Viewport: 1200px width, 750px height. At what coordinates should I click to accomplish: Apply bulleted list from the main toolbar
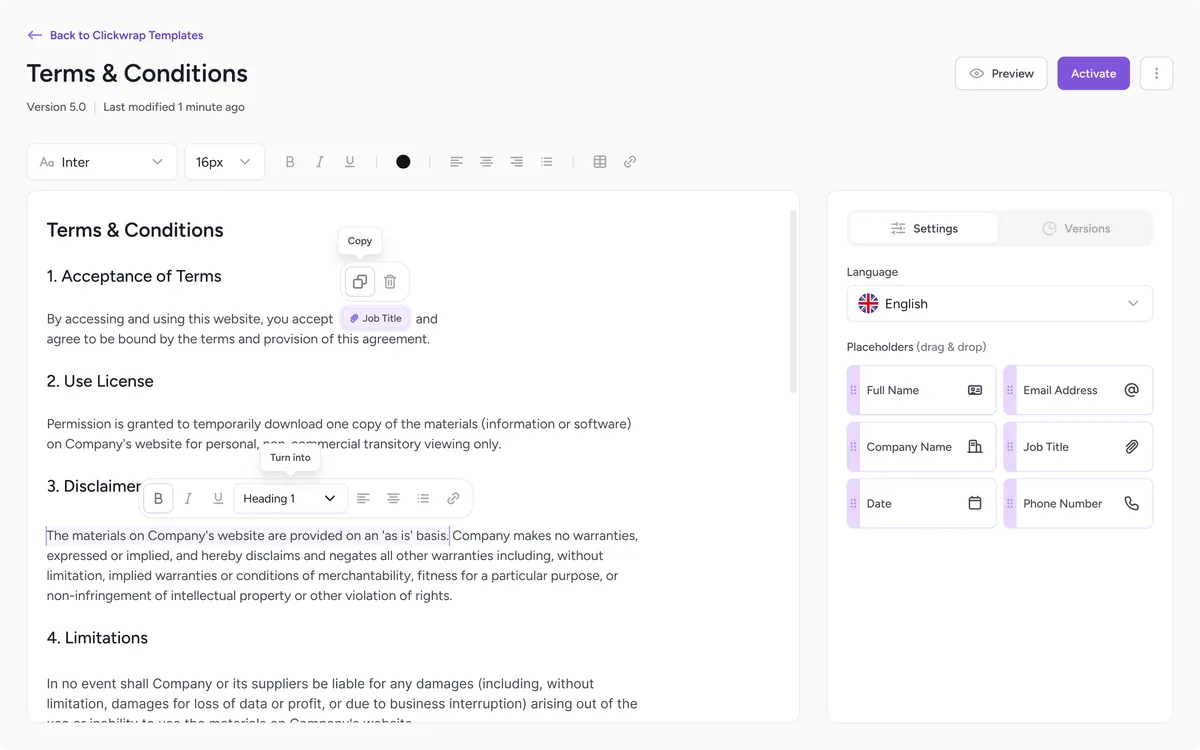point(546,162)
